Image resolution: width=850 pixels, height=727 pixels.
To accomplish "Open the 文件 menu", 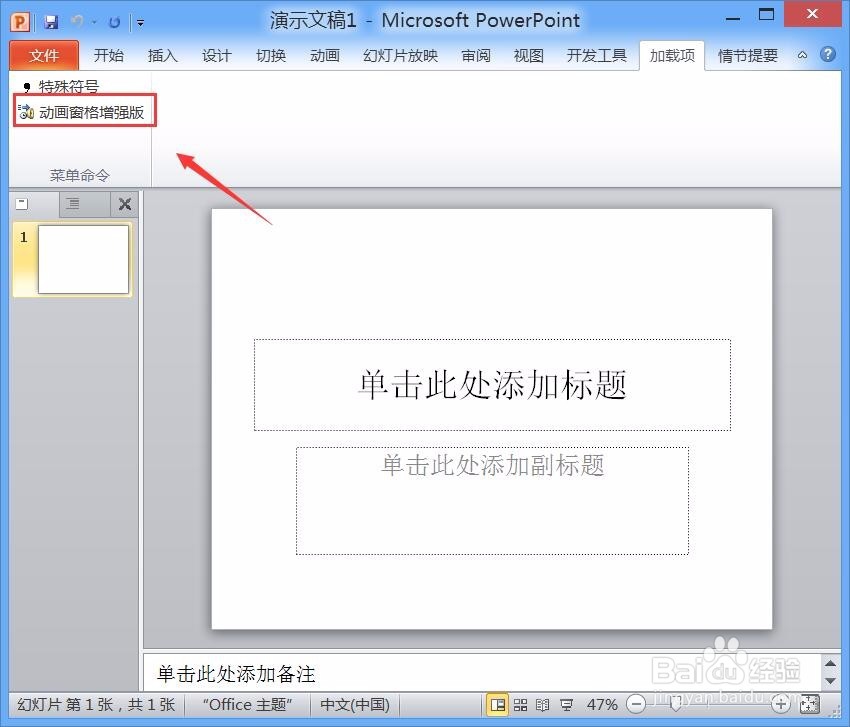I will (x=44, y=55).
